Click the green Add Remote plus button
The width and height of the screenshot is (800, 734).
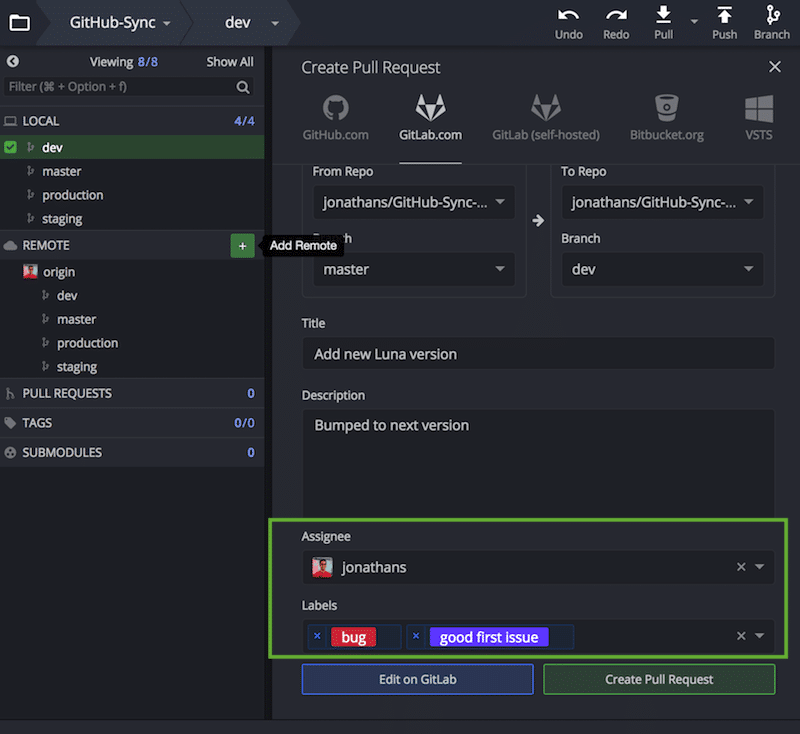242,246
